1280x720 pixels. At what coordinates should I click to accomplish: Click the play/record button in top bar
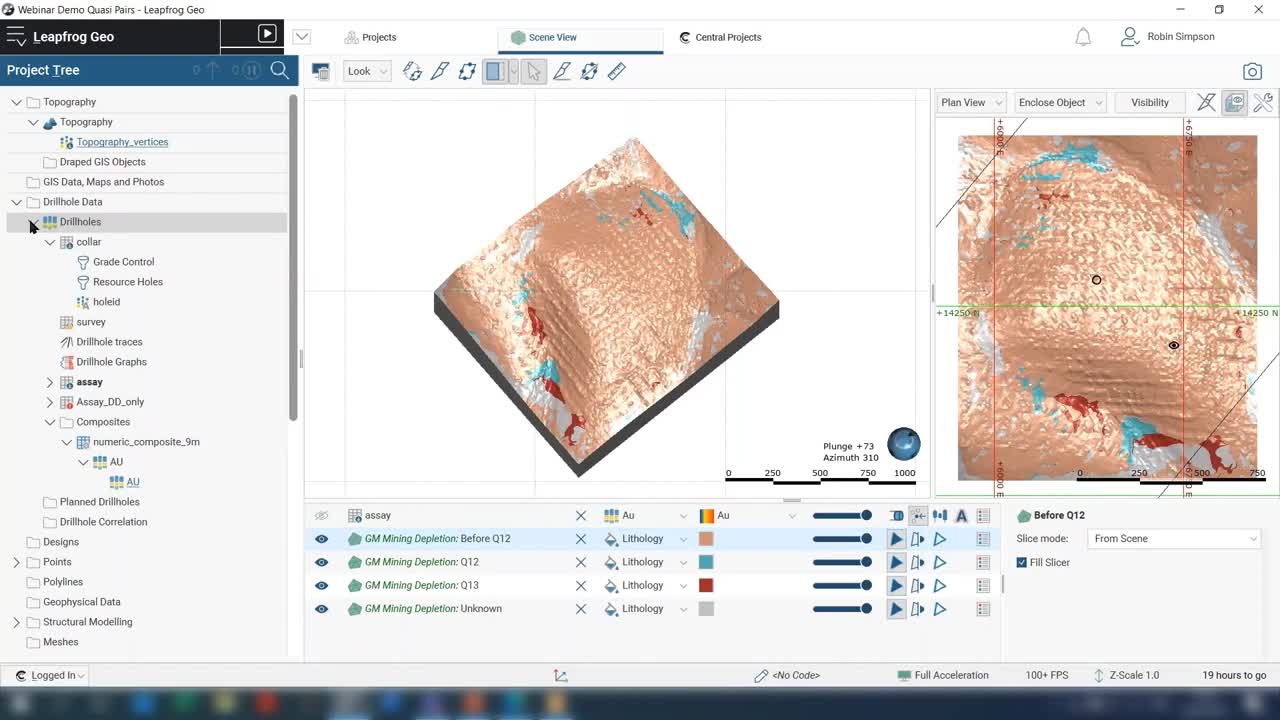click(x=267, y=34)
